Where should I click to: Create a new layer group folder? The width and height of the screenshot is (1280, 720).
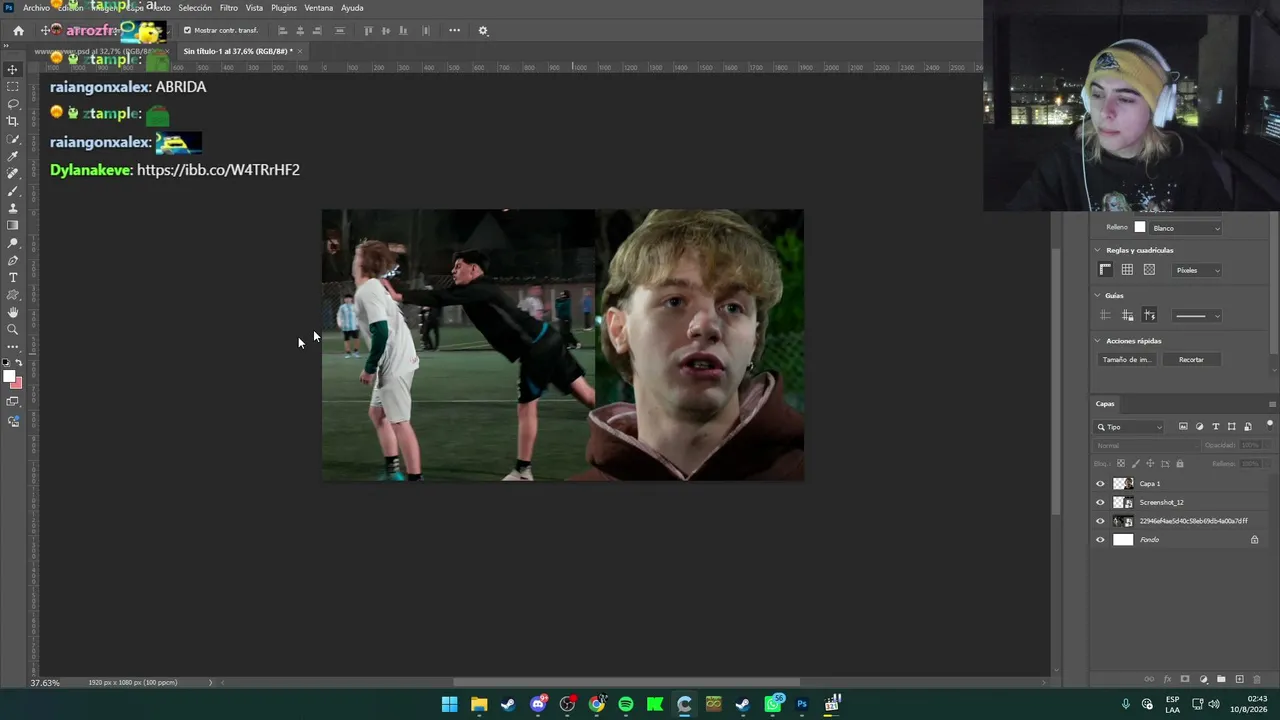[1221, 679]
